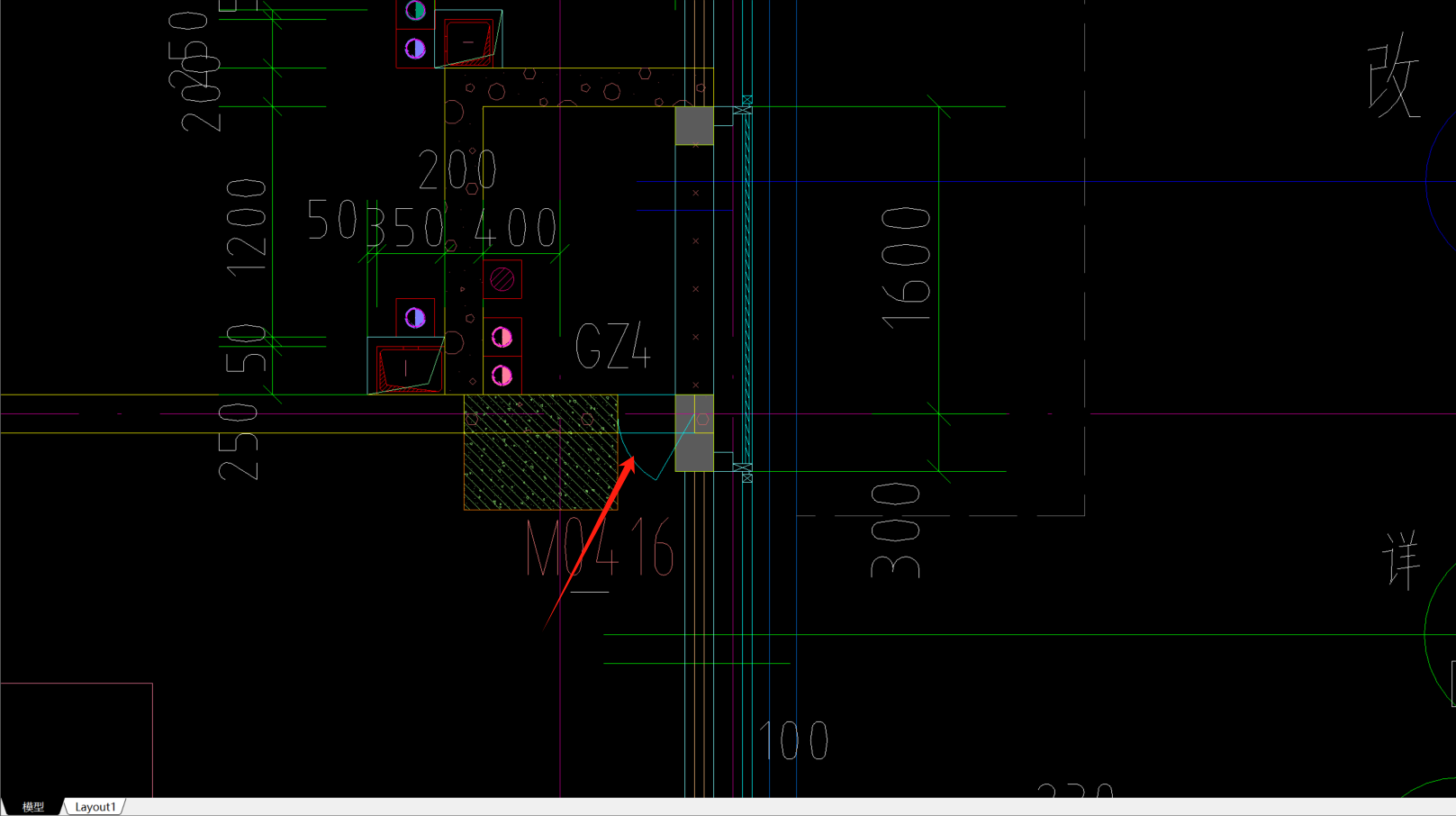The image size is (1456, 816).
Task: Pick the 1600 dimension text
Action: pyautogui.click(x=906, y=267)
